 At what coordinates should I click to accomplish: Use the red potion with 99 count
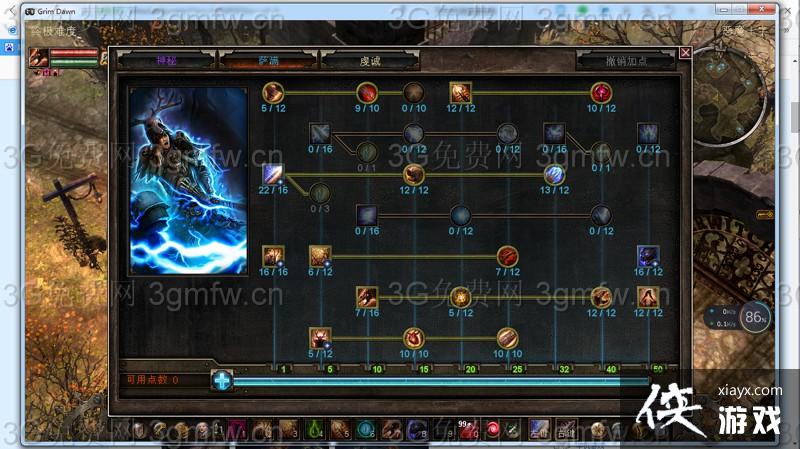click(468, 430)
